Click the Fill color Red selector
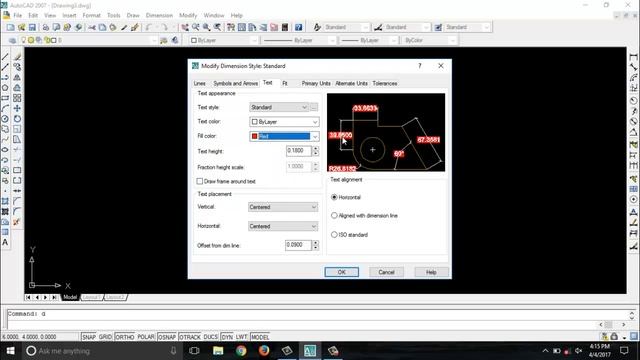Viewport: 640px width, 360px height. [284, 136]
